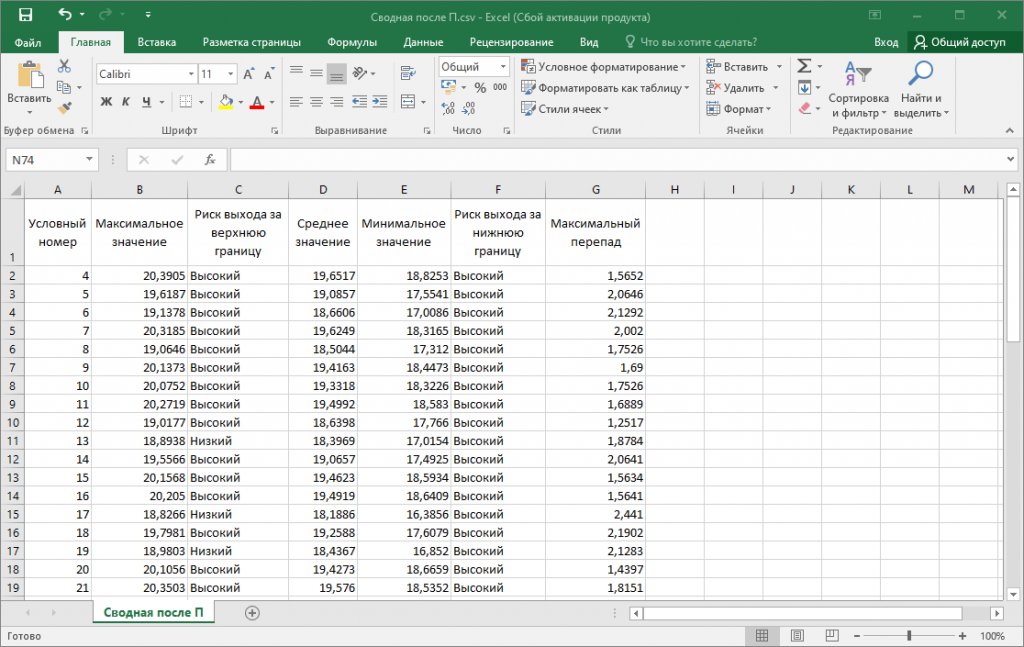Click the large Вставить paste clipboard icon

click(29, 76)
